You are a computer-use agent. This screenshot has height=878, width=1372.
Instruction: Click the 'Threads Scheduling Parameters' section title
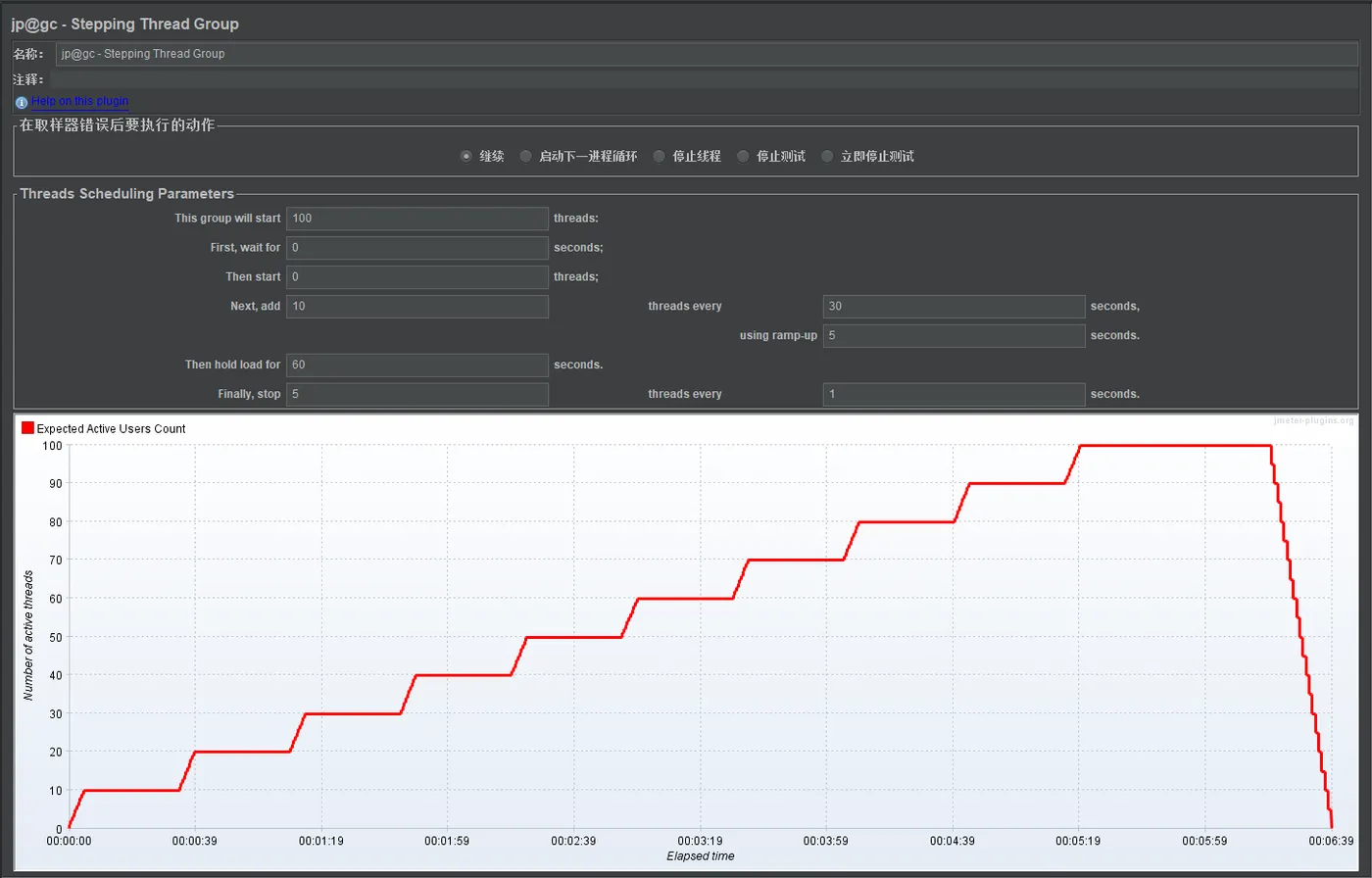[127, 194]
